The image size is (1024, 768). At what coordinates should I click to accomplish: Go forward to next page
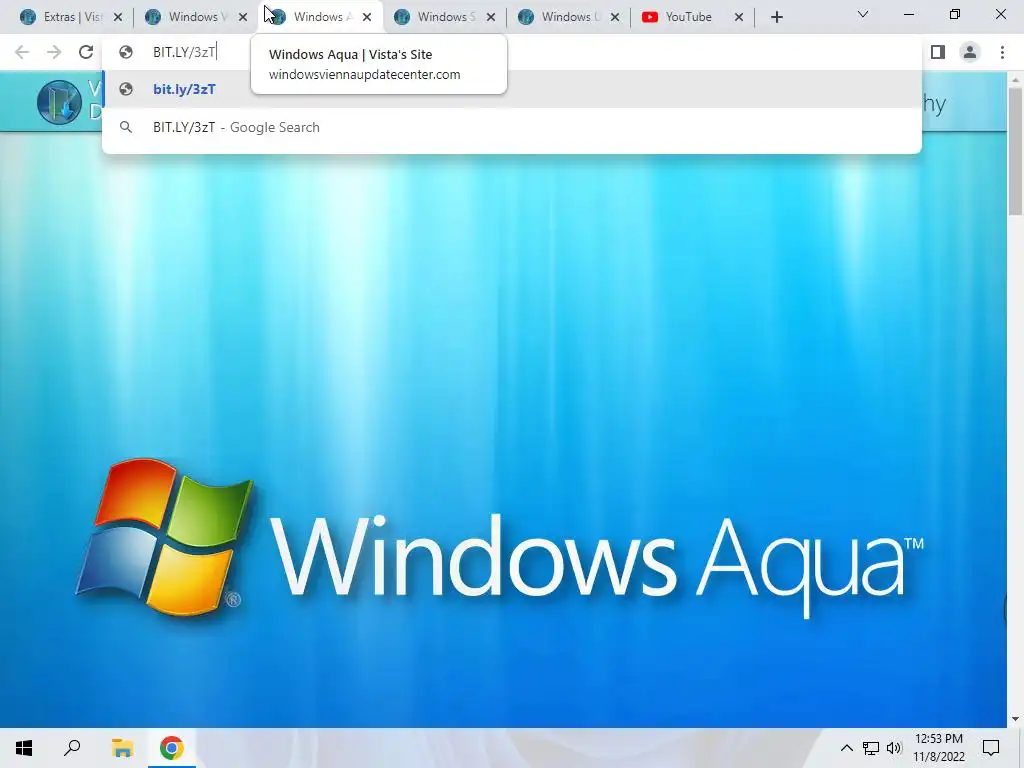coord(54,52)
